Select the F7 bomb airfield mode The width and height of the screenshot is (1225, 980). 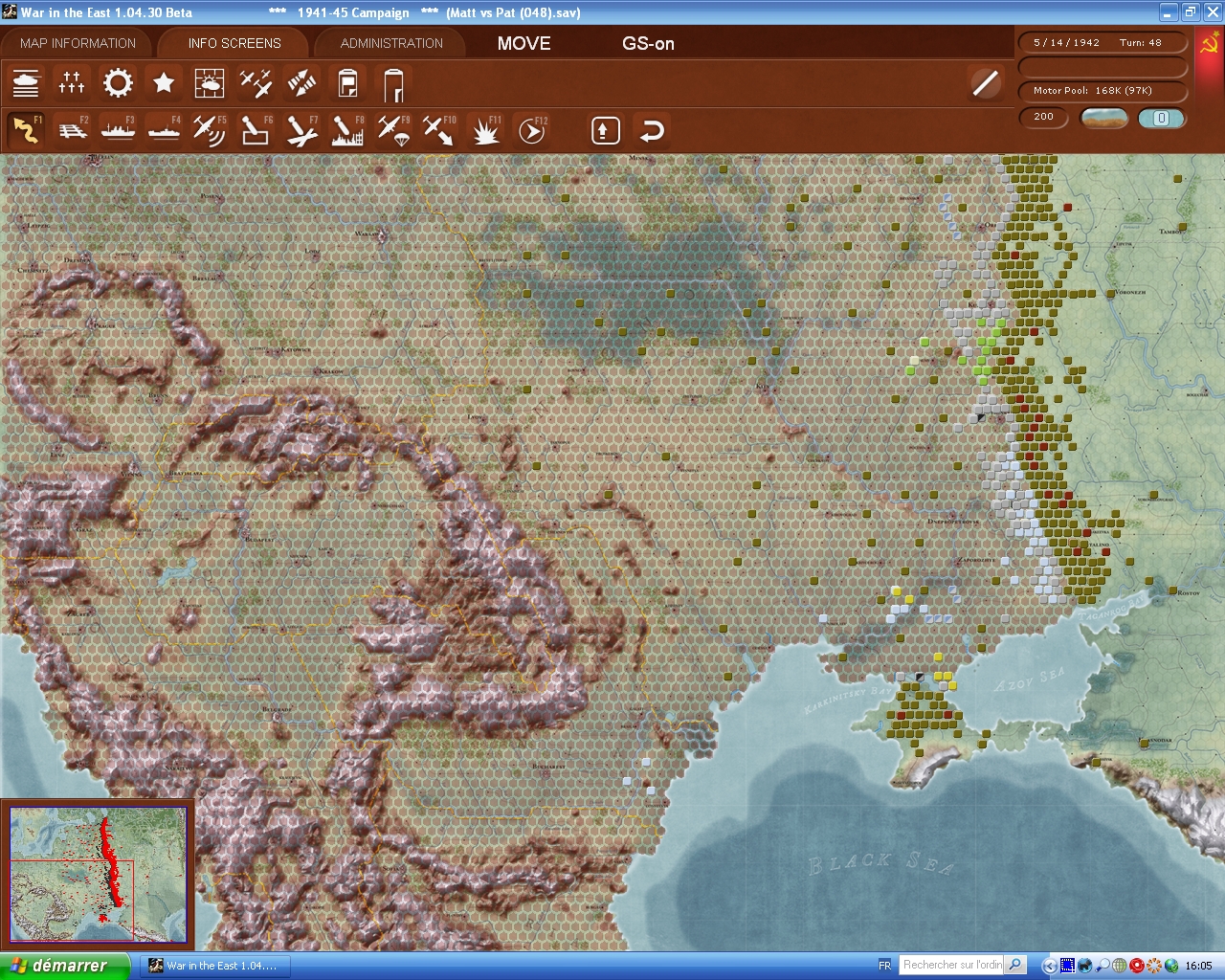tap(301, 130)
